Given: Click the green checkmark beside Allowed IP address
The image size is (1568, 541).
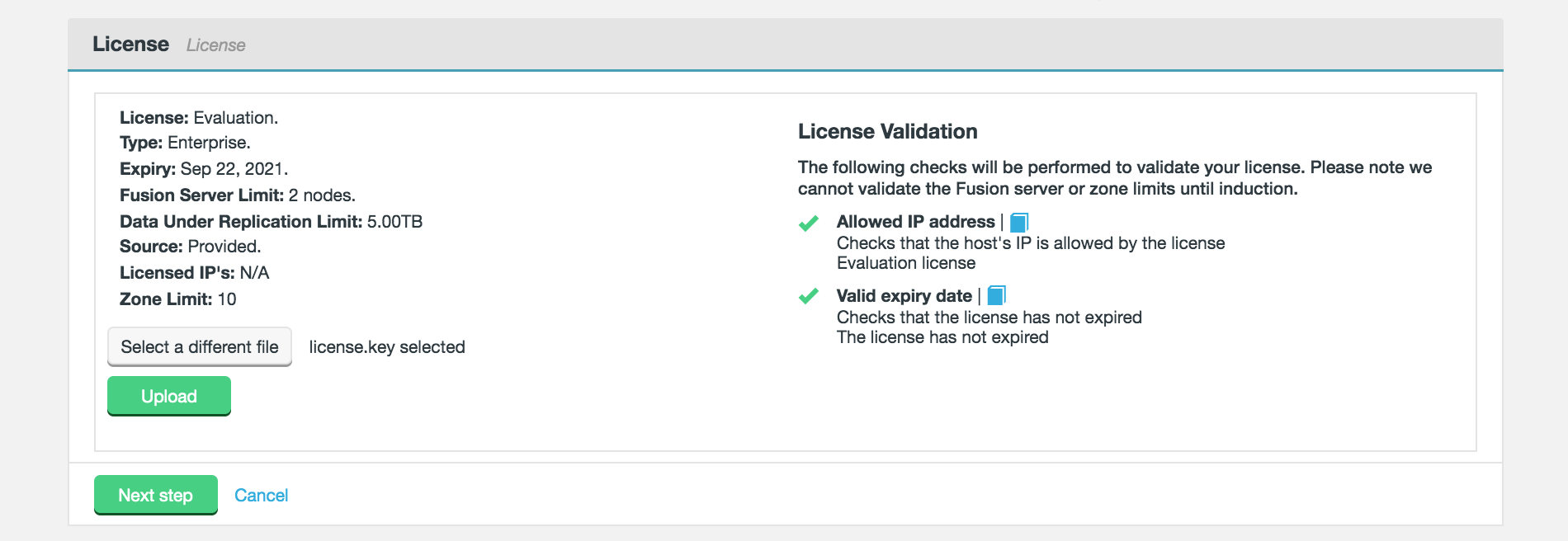Looking at the screenshot, I should point(809,223).
